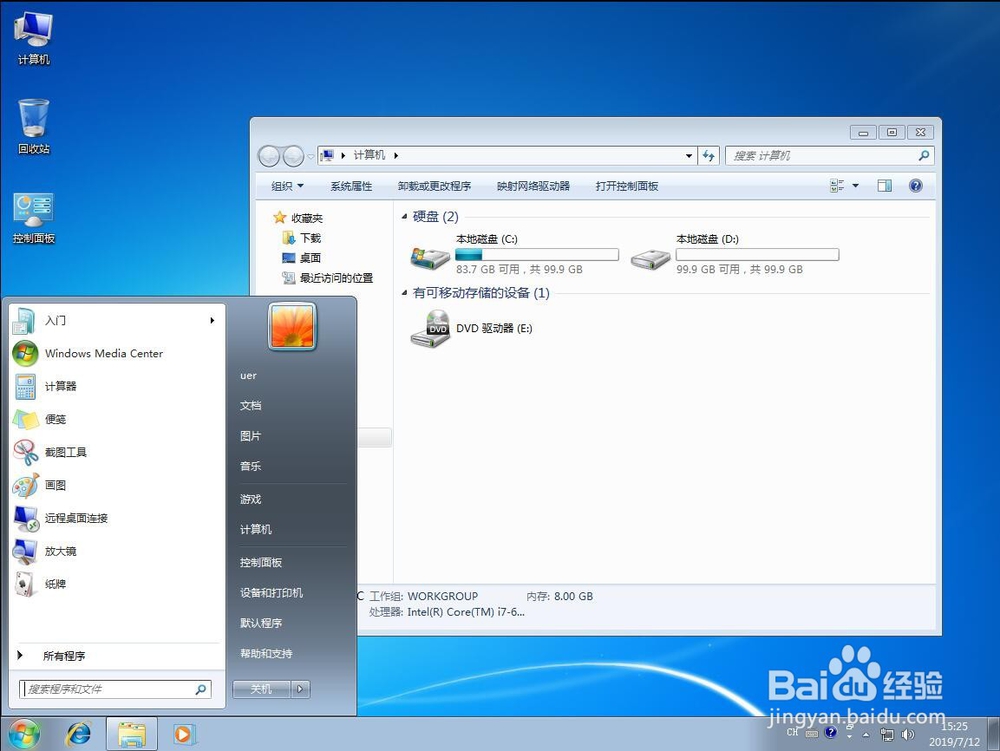Open 远程桌面连接 remote desktop

[x=115, y=518]
